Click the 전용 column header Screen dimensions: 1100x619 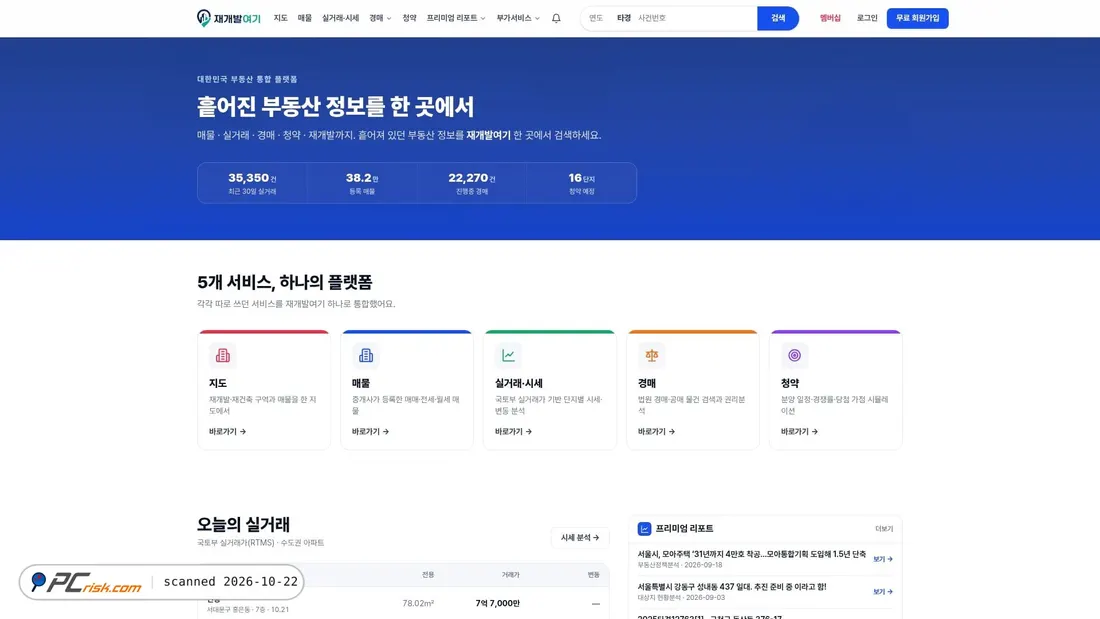[428, 575]
